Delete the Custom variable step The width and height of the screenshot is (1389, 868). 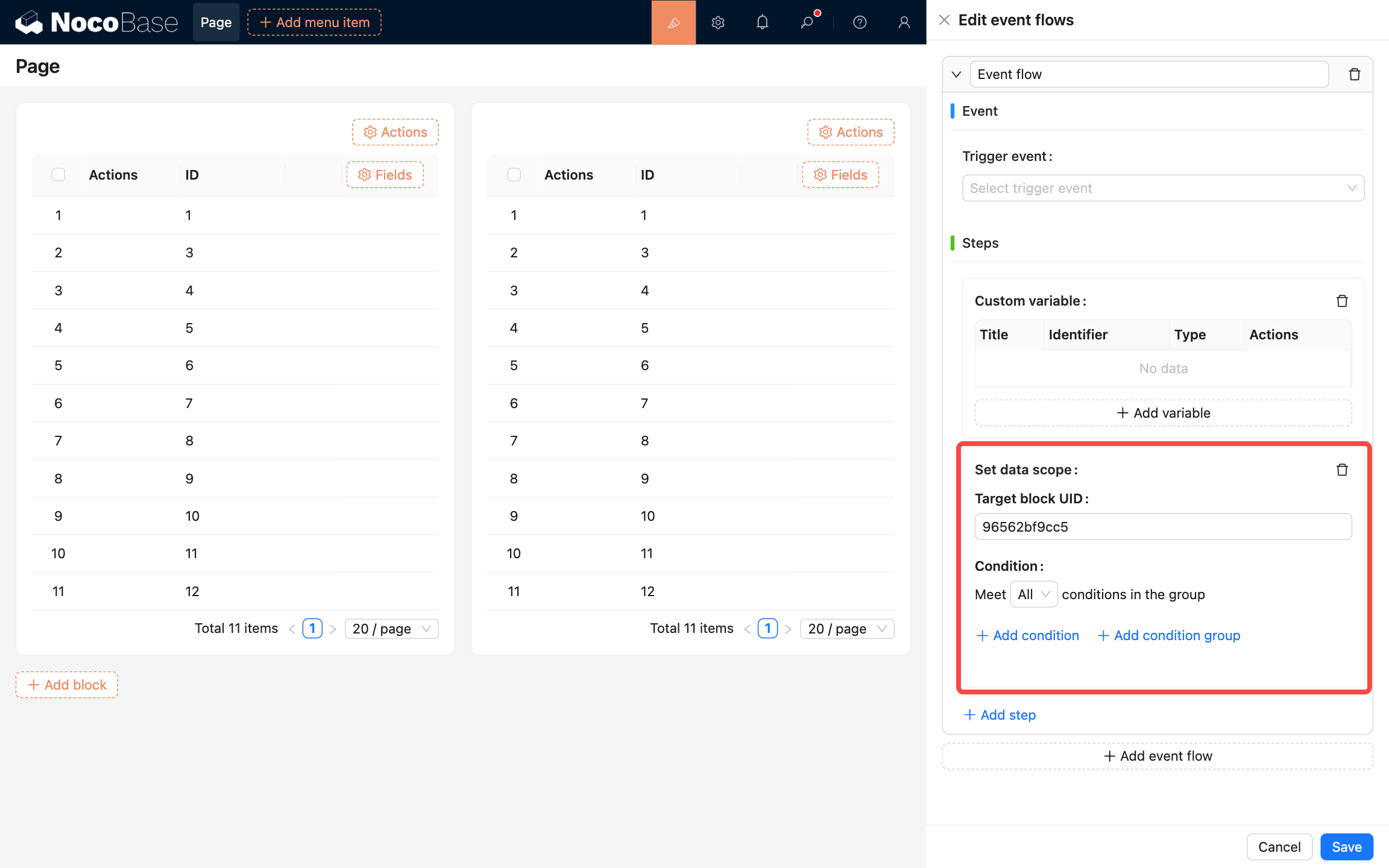pyautogui.click(x=1341, y=301)
